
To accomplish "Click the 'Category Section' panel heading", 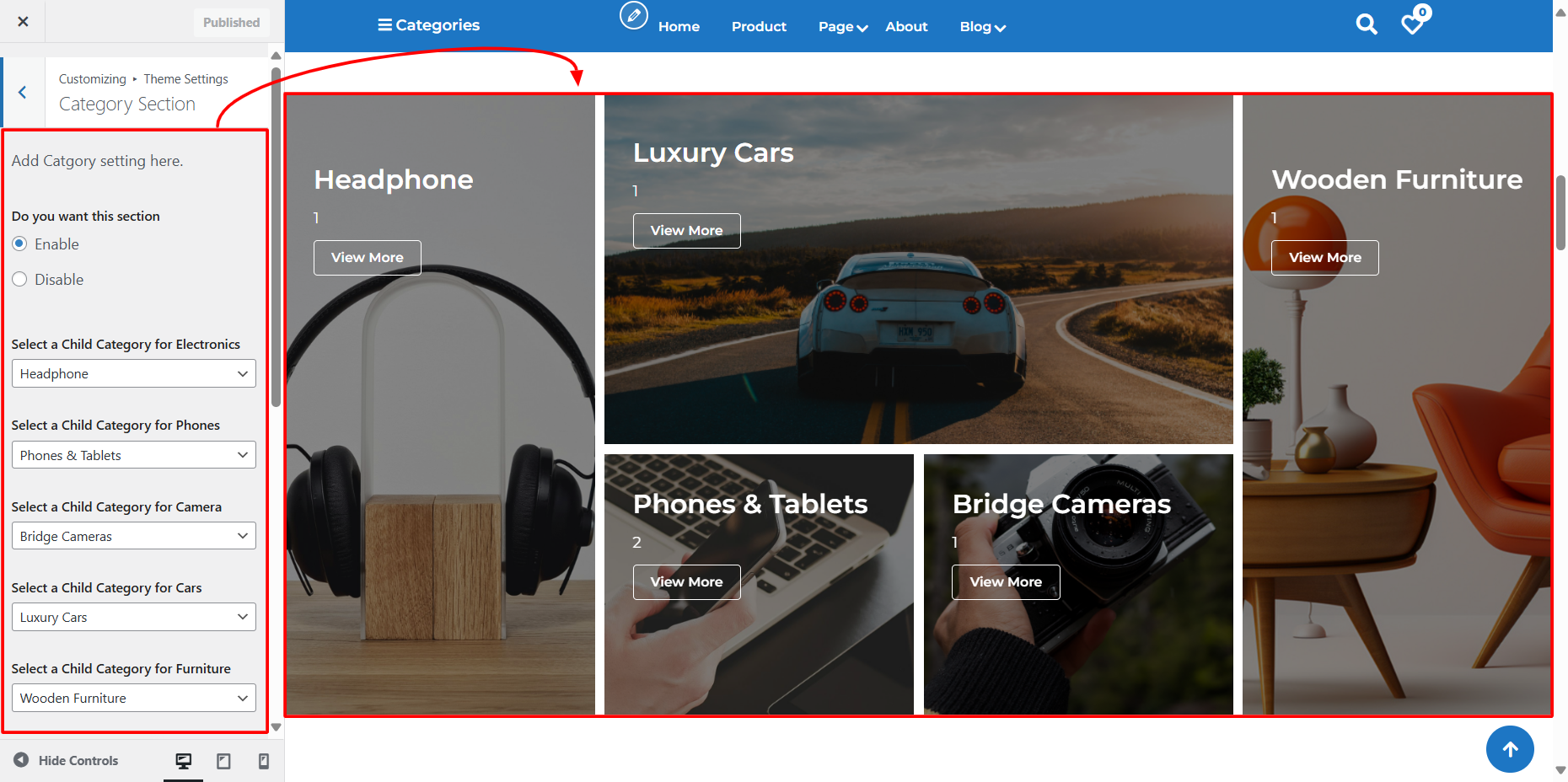I will tap(127, 104).
